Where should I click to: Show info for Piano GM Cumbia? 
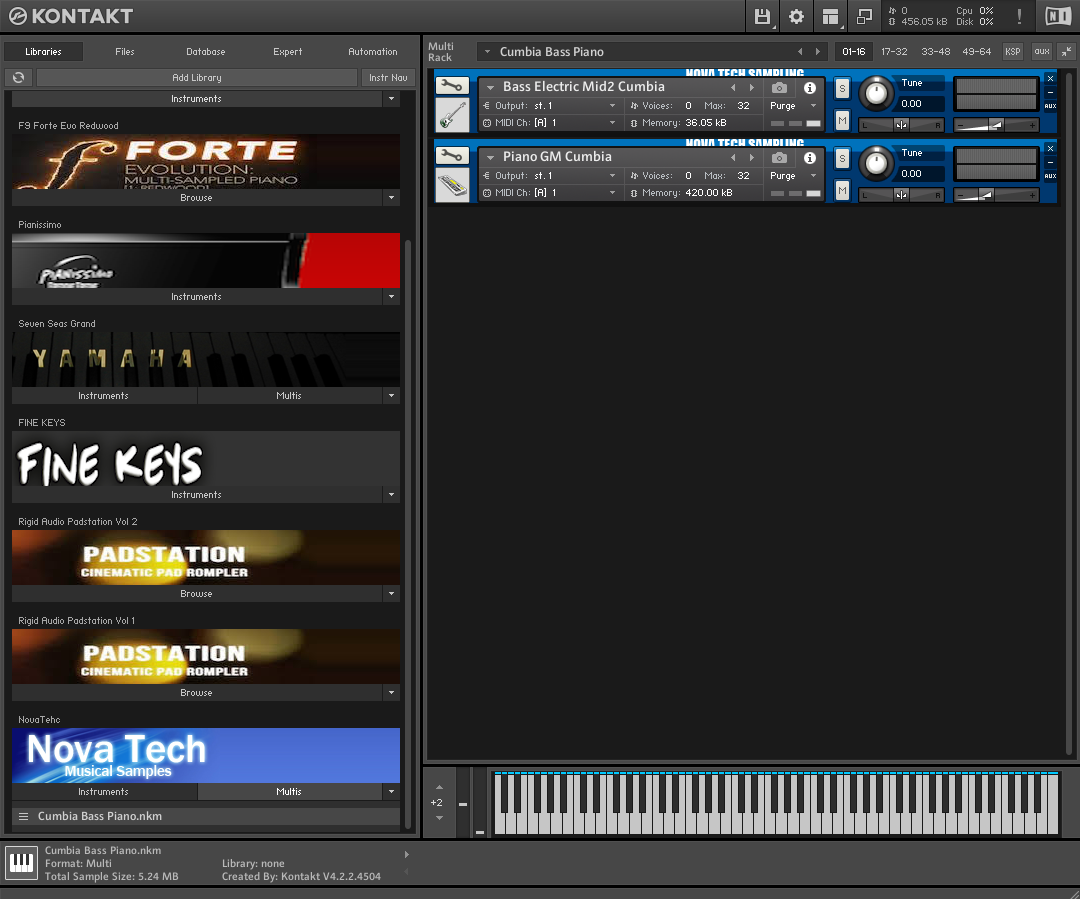click(x=810, y=158)
